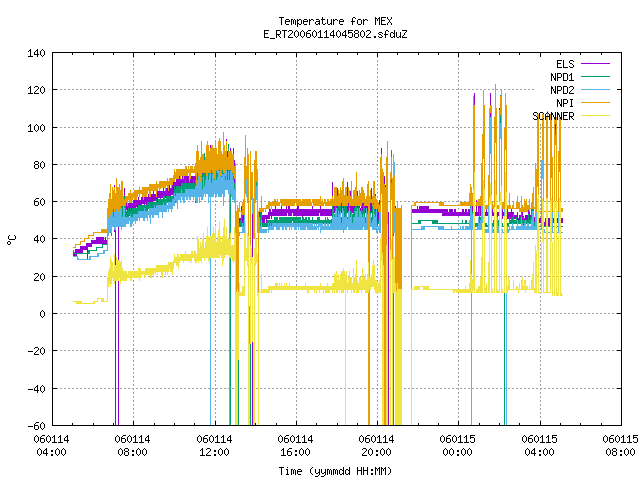Click the y-axis value 140
The height and width of the screenshot is (480, 640).
36,53
